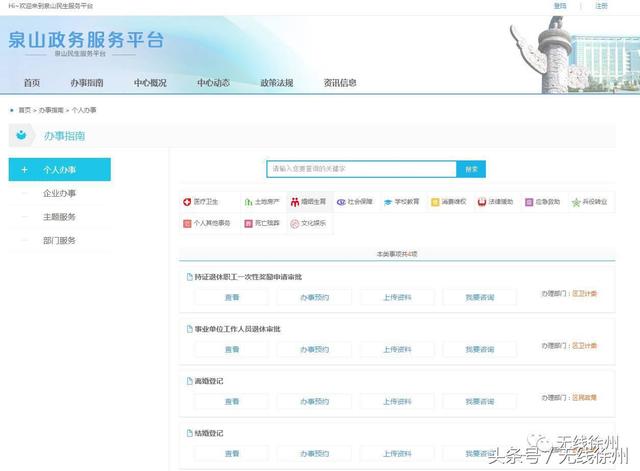Select 主题服务 in the left sidebar
This screenshot has width=640, height=471.
point(60,217)
